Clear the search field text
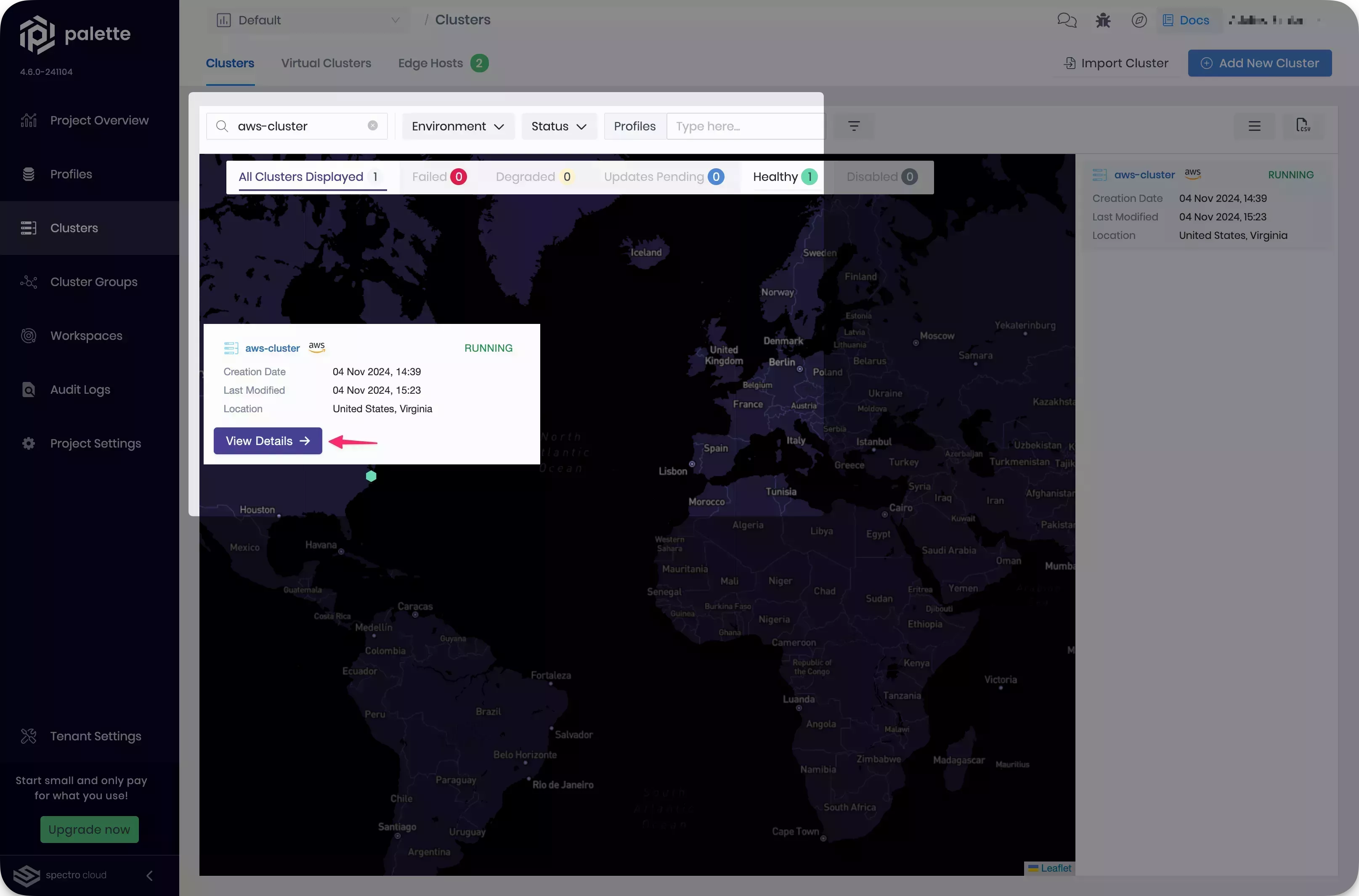This screenshot has width=1359, height=896. 373,126
